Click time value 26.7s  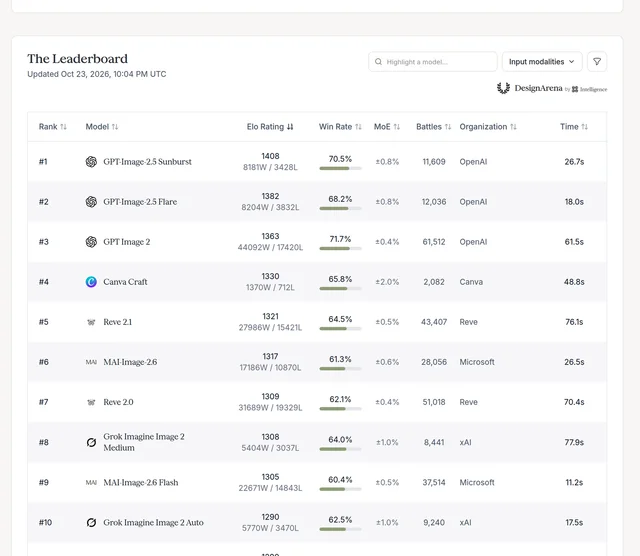click(x=574, y=162)
